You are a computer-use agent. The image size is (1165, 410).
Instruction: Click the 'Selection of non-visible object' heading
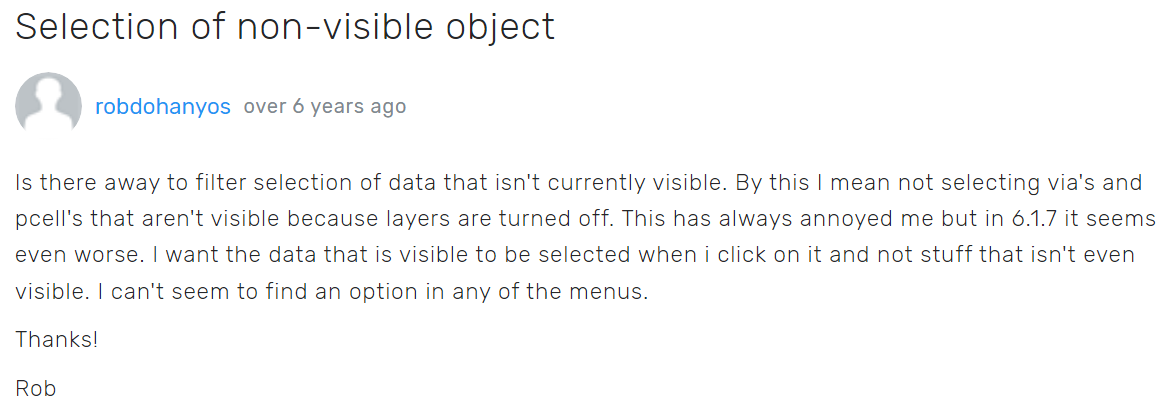pos(285,27)
